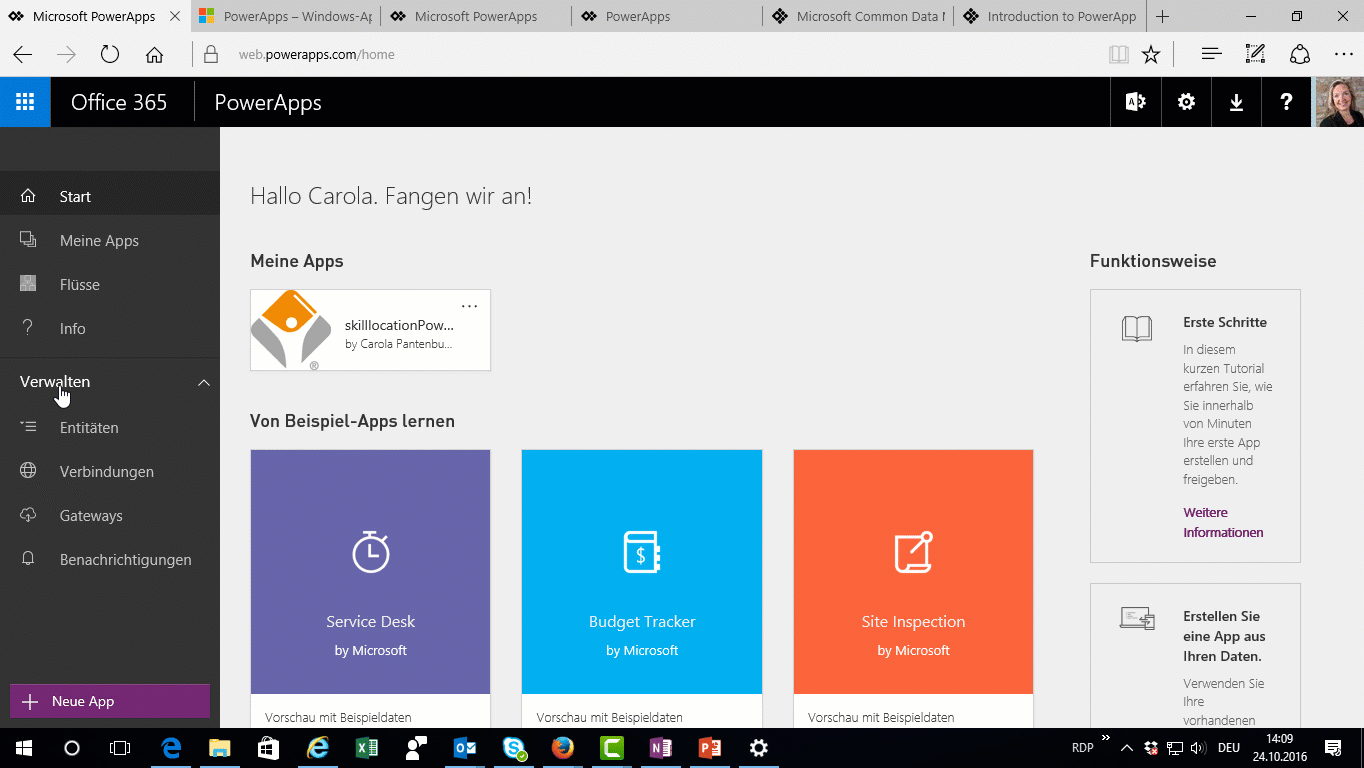
Task: Click the Office 365 header link
Action: [x=119, y=102]
